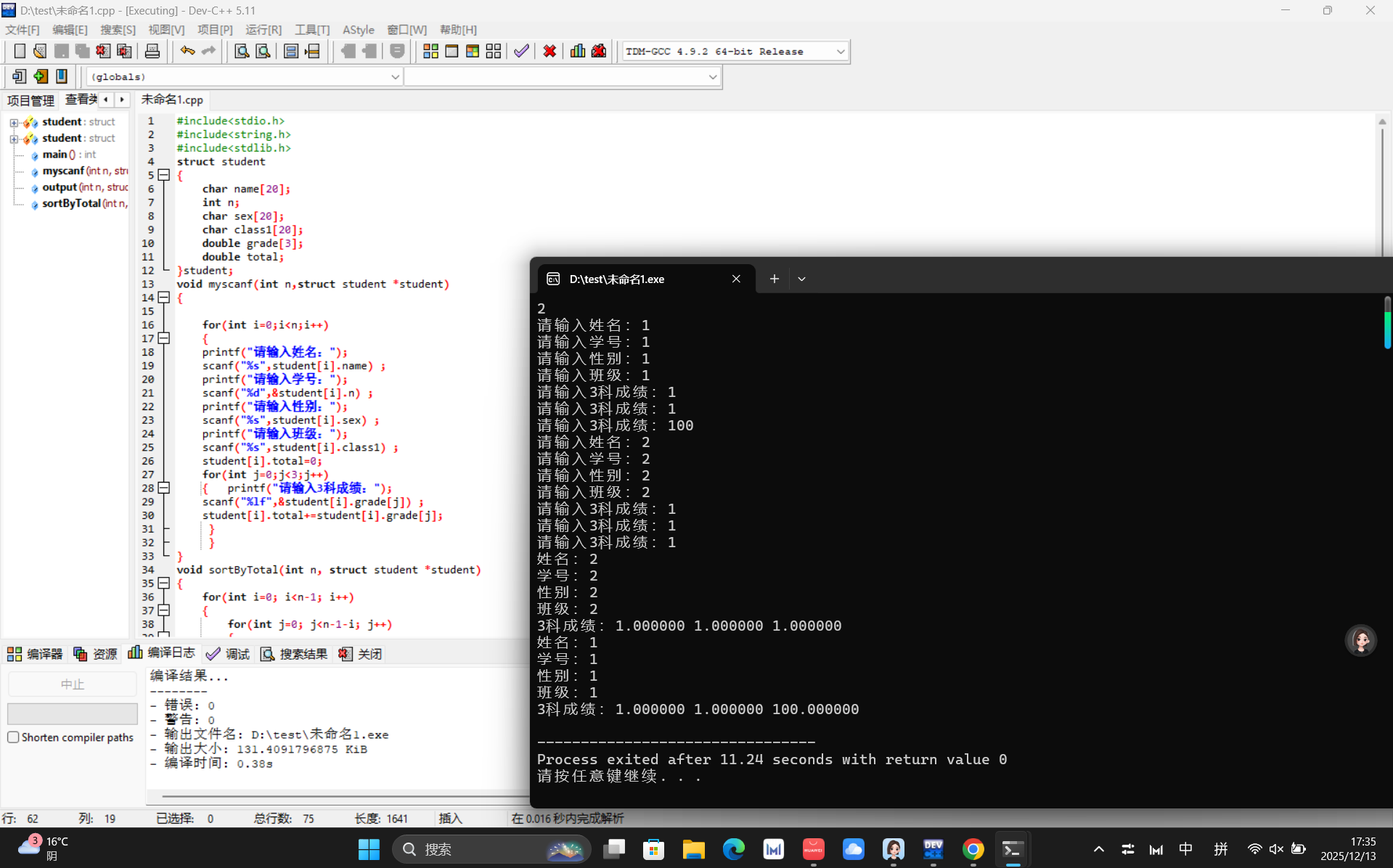
Task: Toggle Shorten compiler paths checkbox
Action: (x=13, y=737)
